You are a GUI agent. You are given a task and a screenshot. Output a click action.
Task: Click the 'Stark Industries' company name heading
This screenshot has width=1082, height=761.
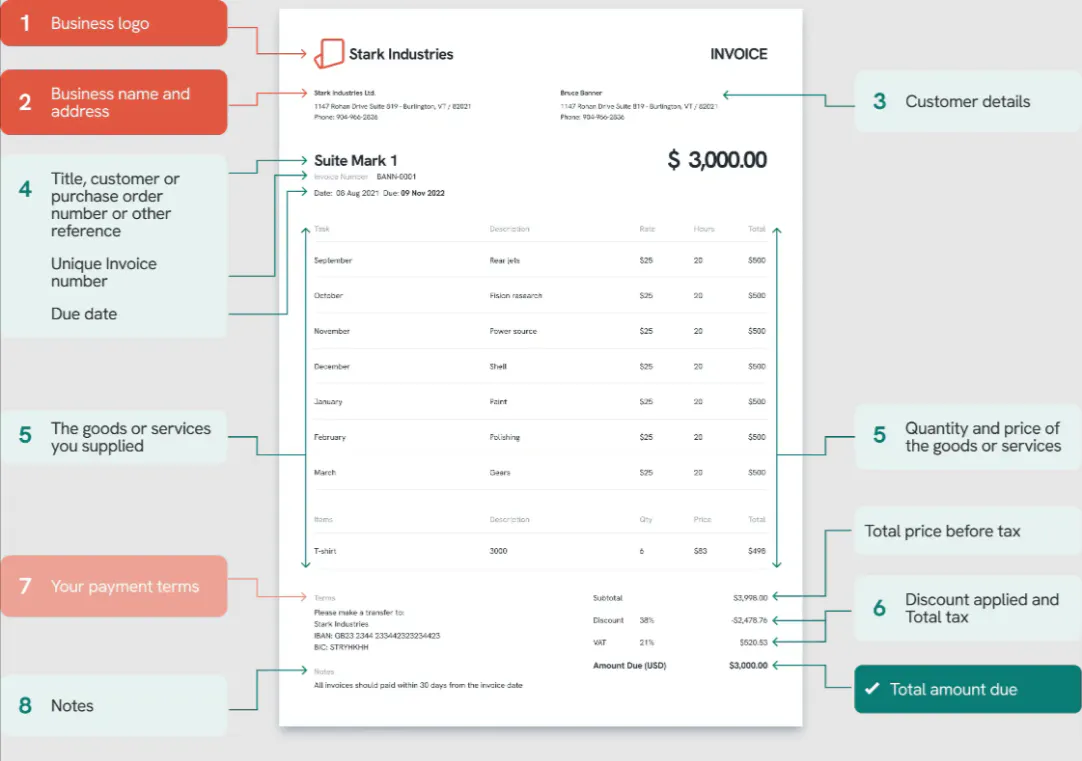coord(401,54)
